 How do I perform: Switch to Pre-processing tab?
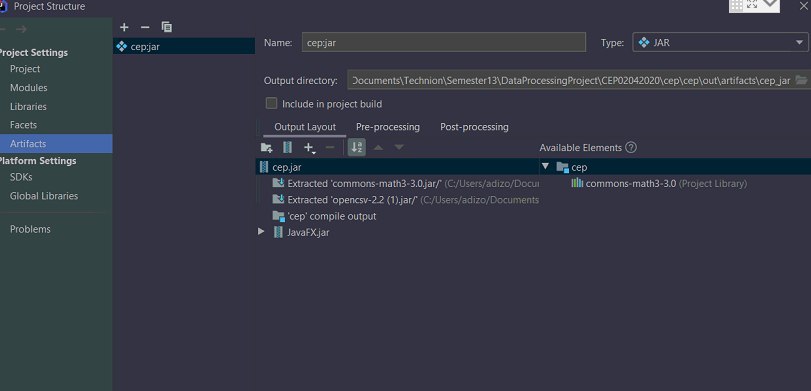click(x=388, y=127)
